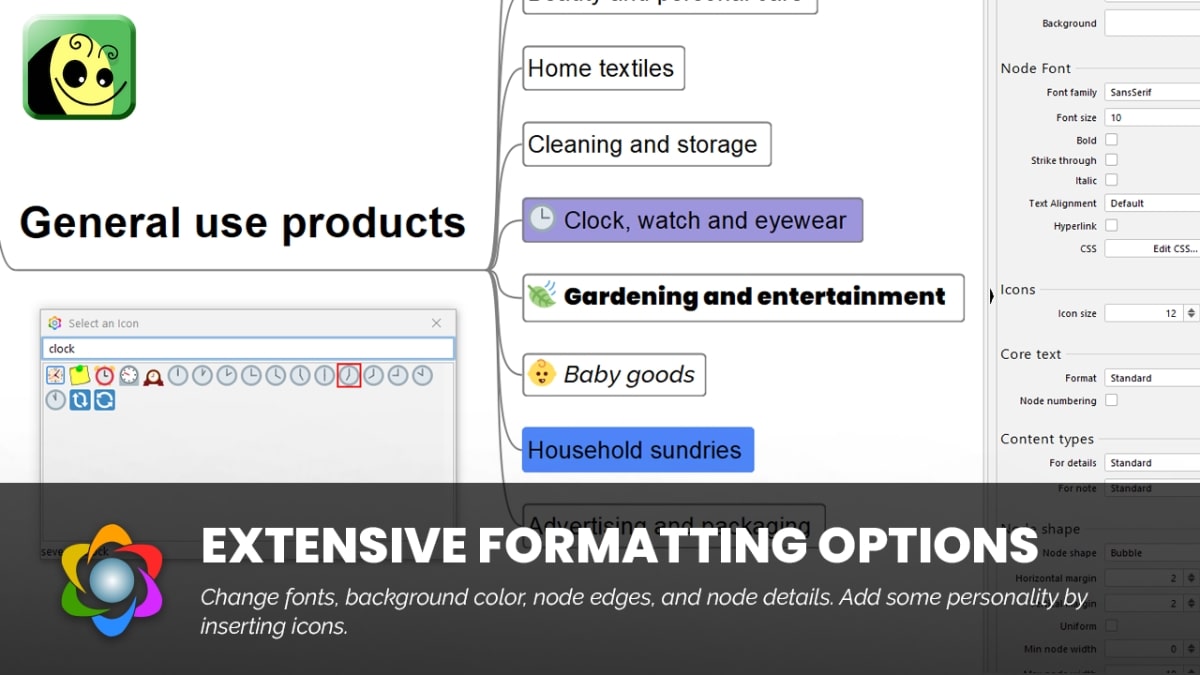
Task: Select the blue "Household sundries" node
Action: (638, 450)
